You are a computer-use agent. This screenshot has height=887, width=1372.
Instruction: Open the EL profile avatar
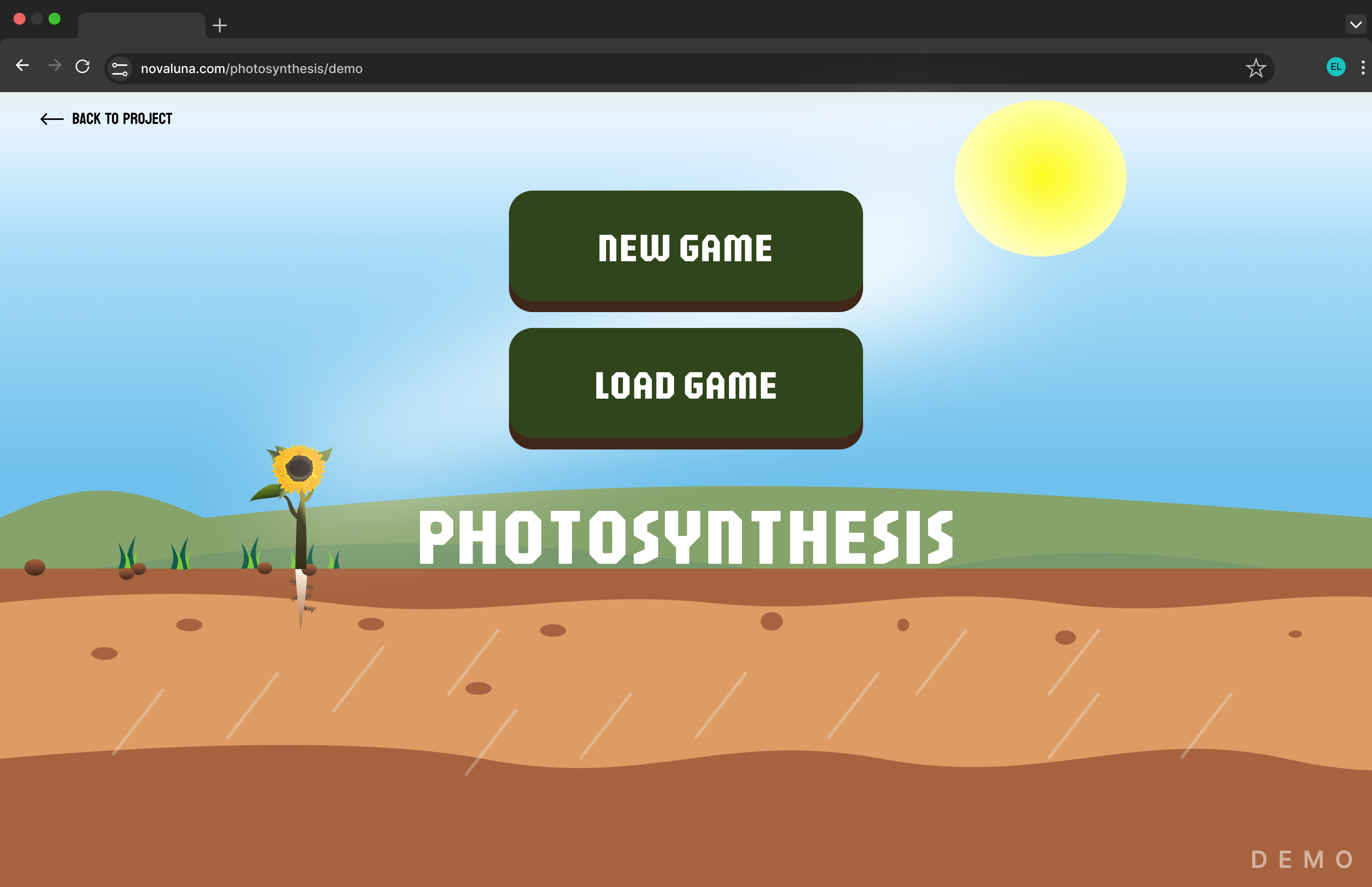click(1336, 67)
